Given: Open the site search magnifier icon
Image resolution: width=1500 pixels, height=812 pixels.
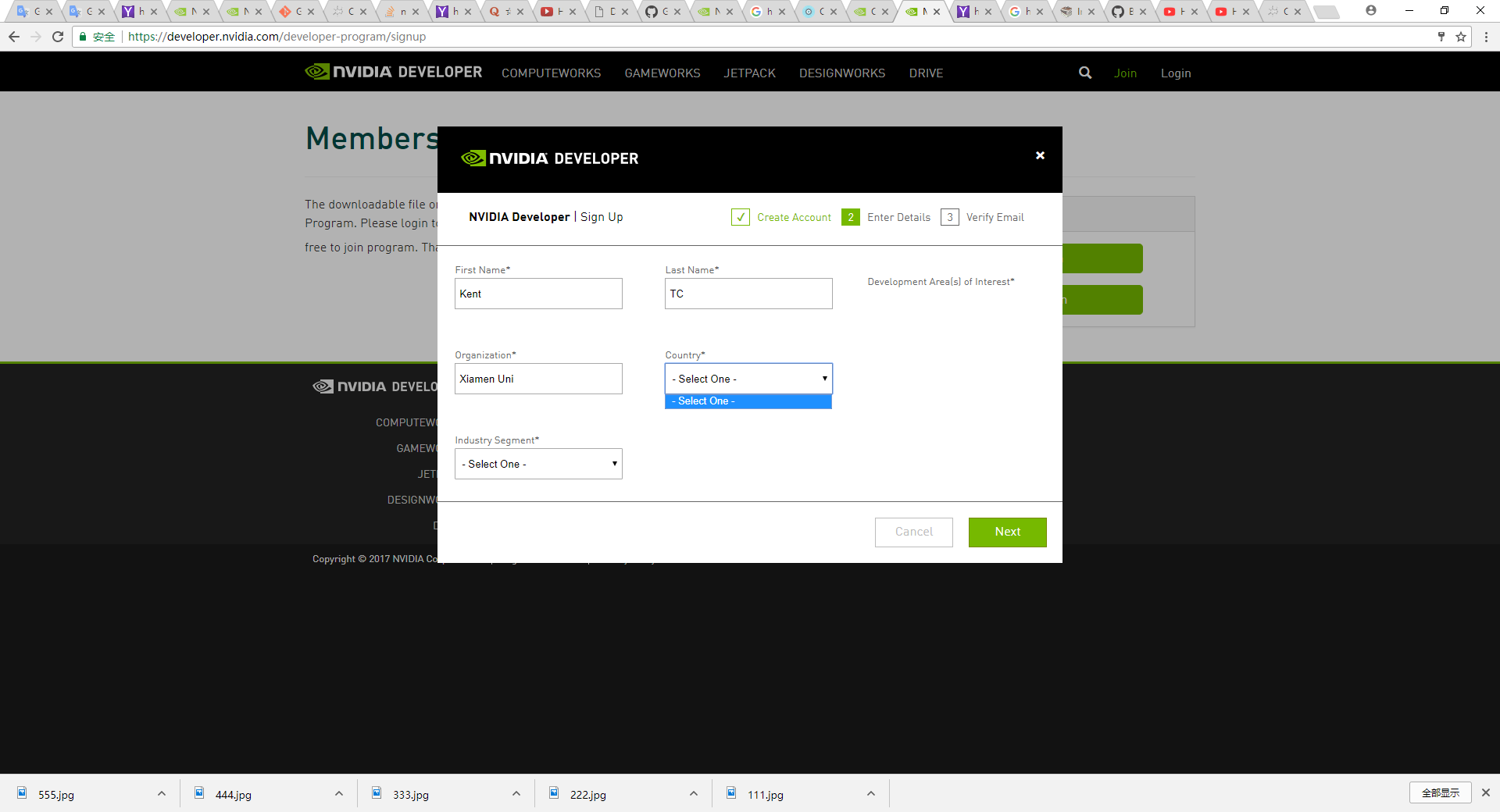Looking at the screenshot, I should pos(1085,73).
